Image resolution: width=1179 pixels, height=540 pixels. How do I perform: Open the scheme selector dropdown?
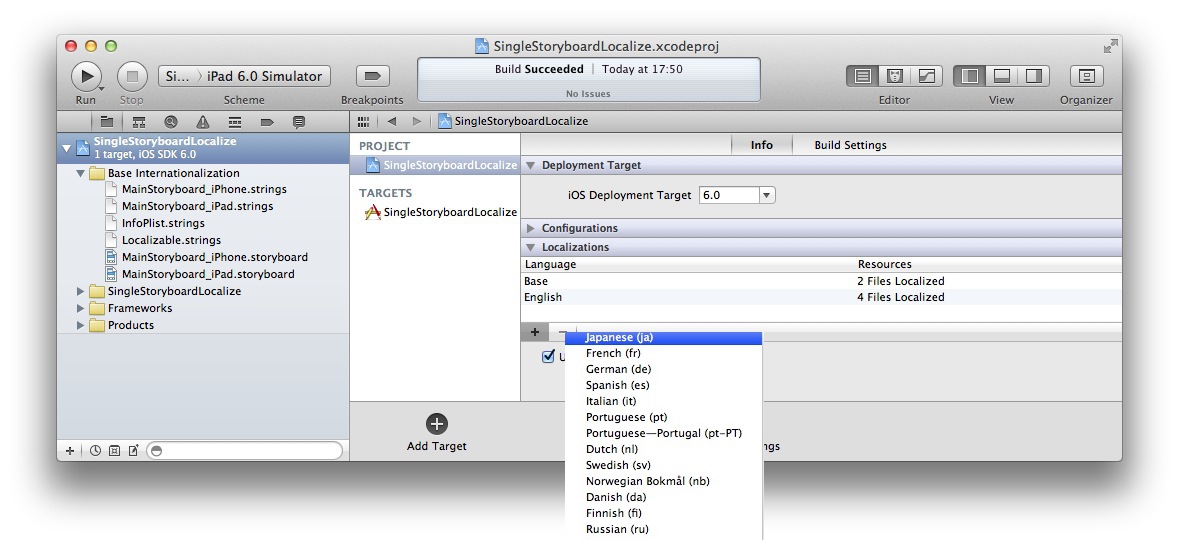point(244,76)
